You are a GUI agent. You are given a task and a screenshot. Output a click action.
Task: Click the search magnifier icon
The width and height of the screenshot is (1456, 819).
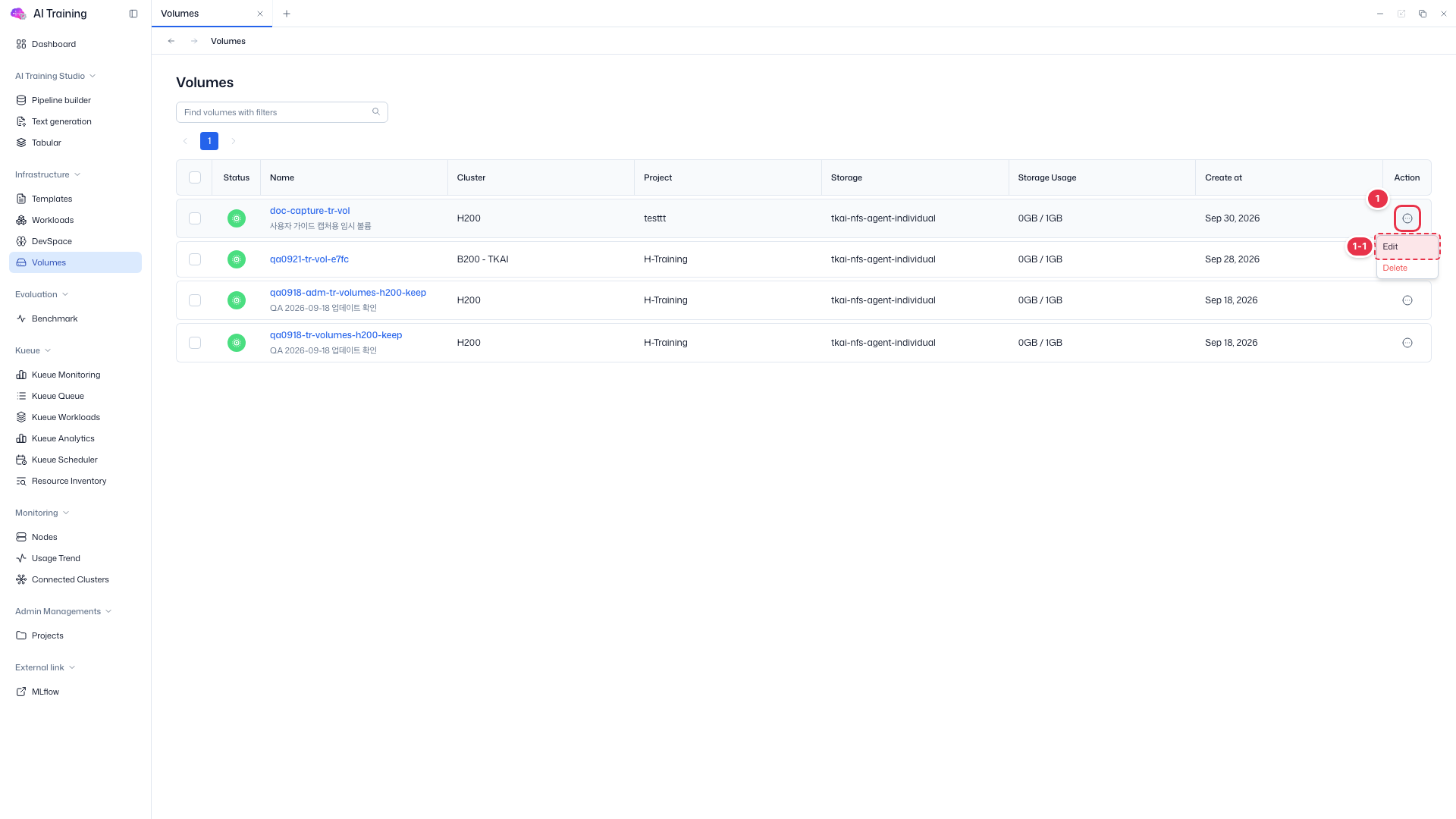click(376, 112)
